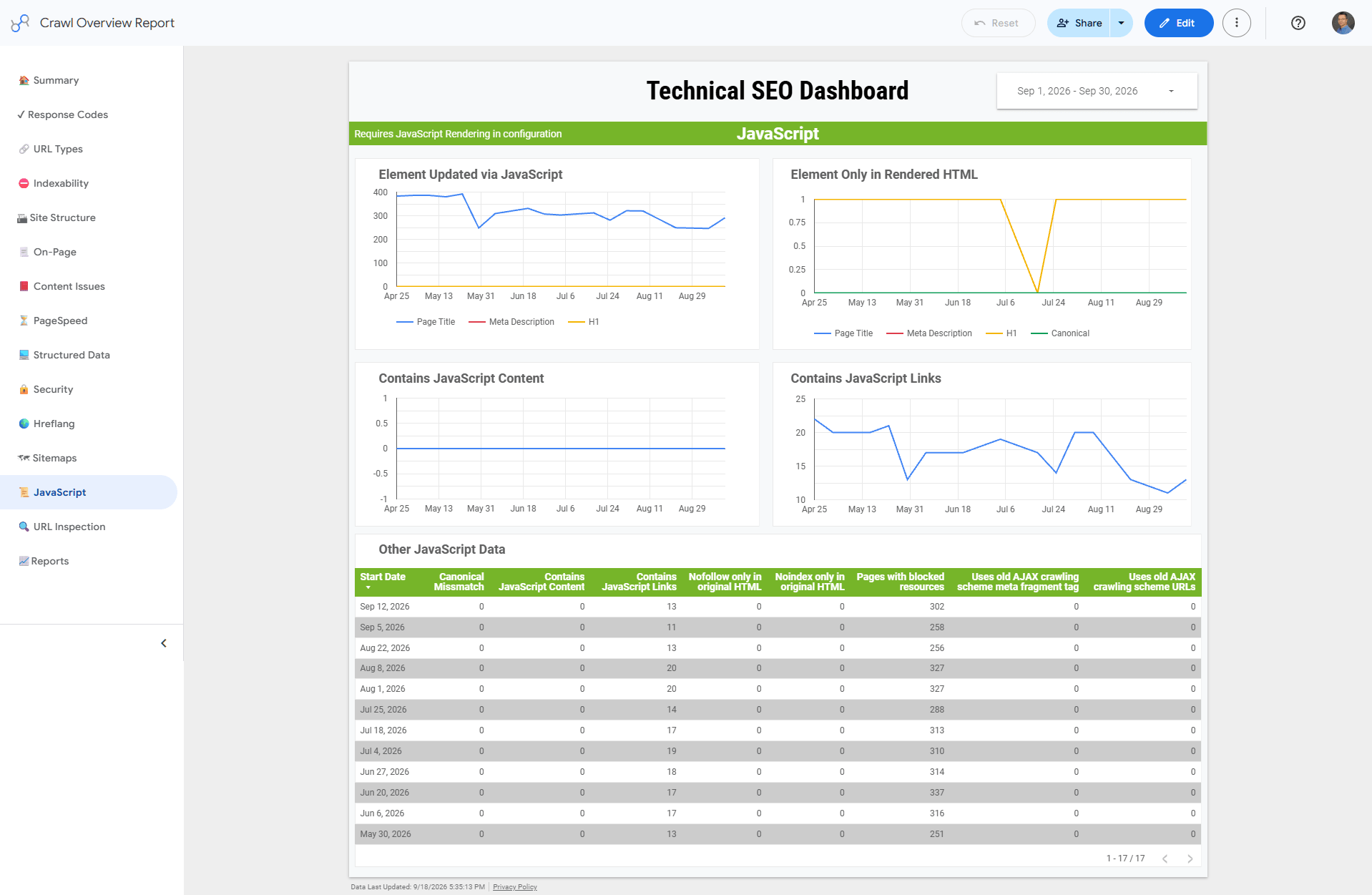Click the Meta Description legend in Element Updated chart
The image size is (1372, 895).
tap(511, 322)
